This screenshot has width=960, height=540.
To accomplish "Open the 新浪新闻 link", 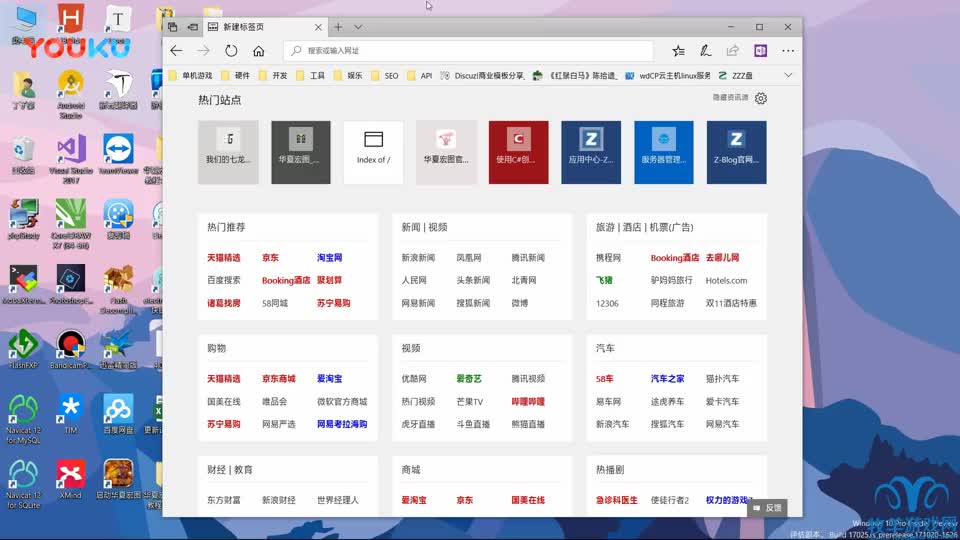I will tap(418, 258).
